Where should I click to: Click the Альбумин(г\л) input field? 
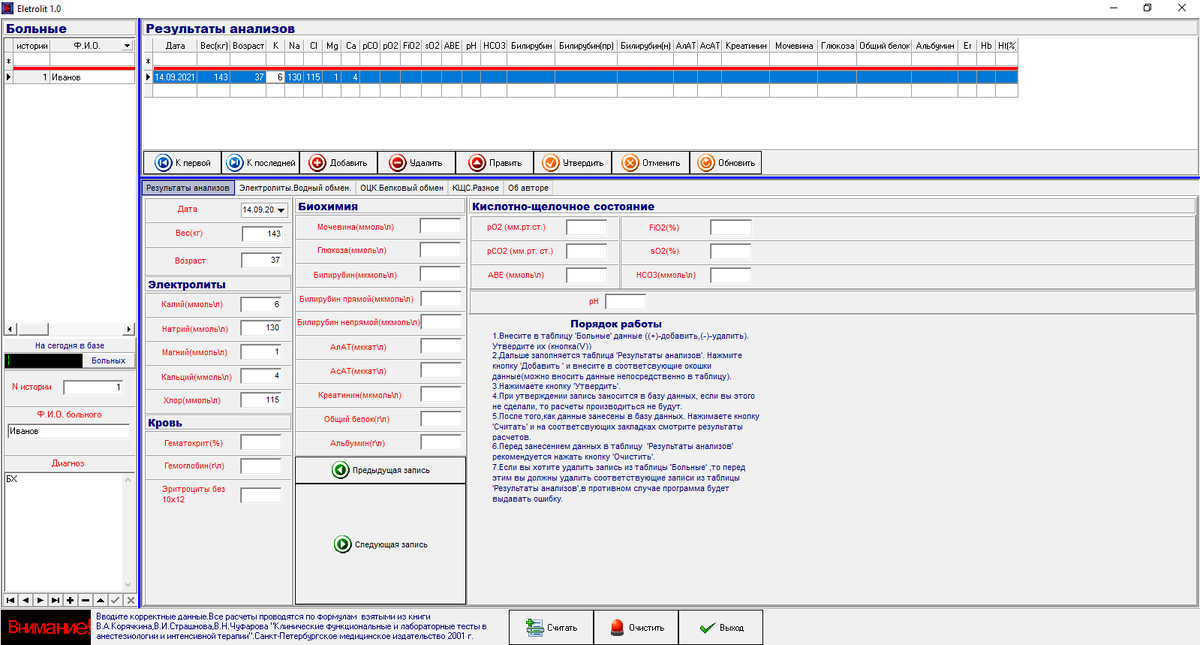point(440,442)
